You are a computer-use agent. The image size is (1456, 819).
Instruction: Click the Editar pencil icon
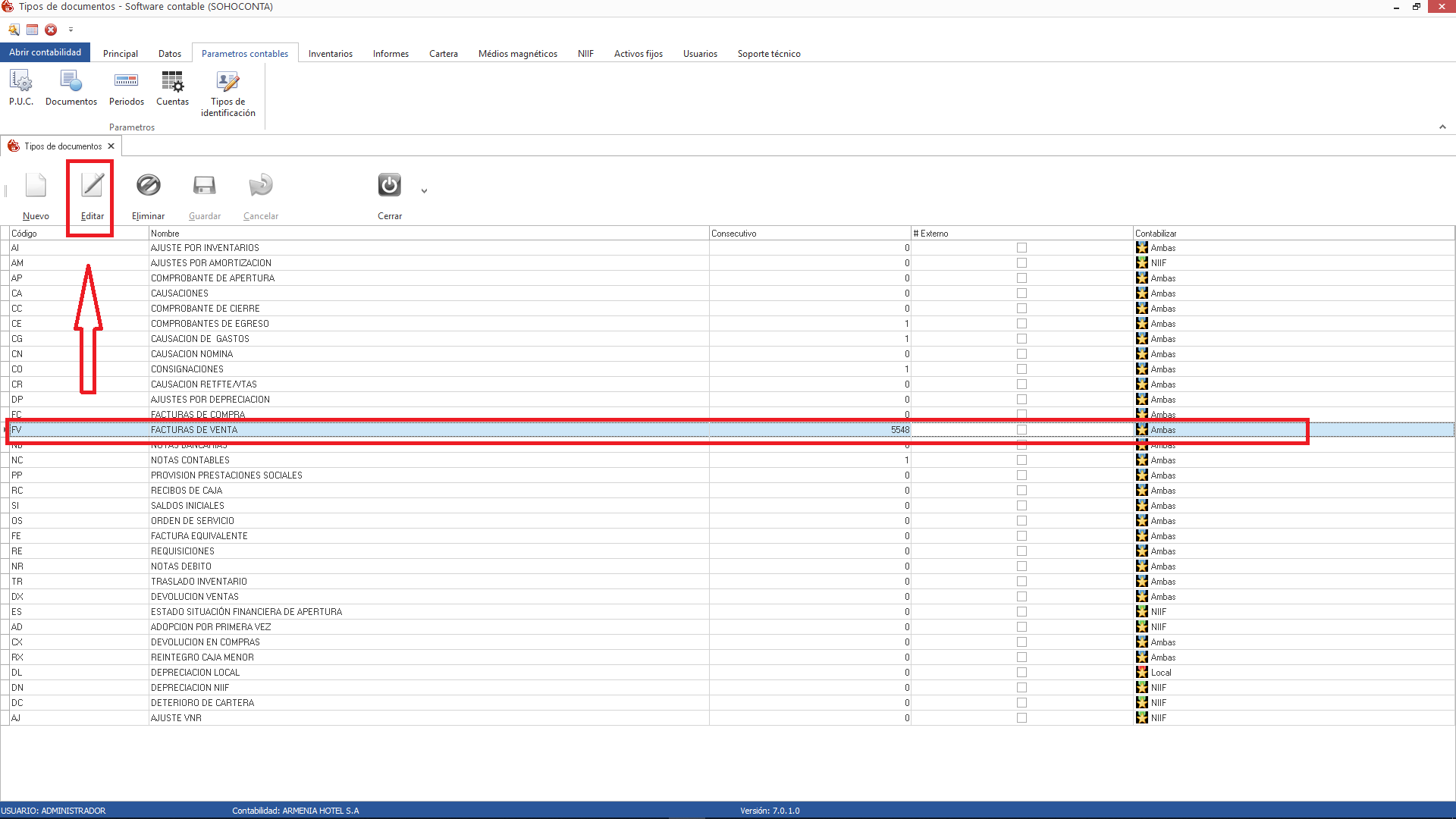[93, 186]
